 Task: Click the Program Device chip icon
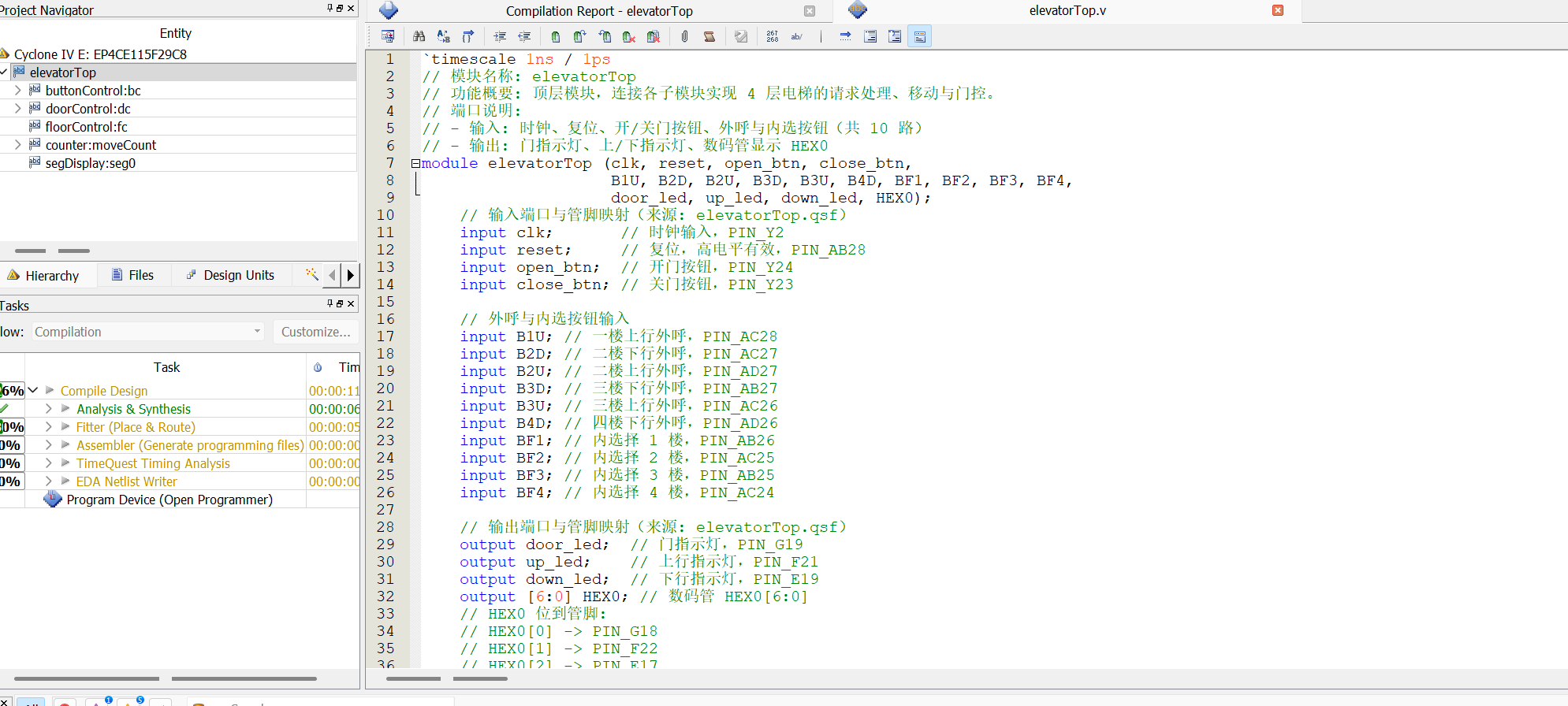53,500
